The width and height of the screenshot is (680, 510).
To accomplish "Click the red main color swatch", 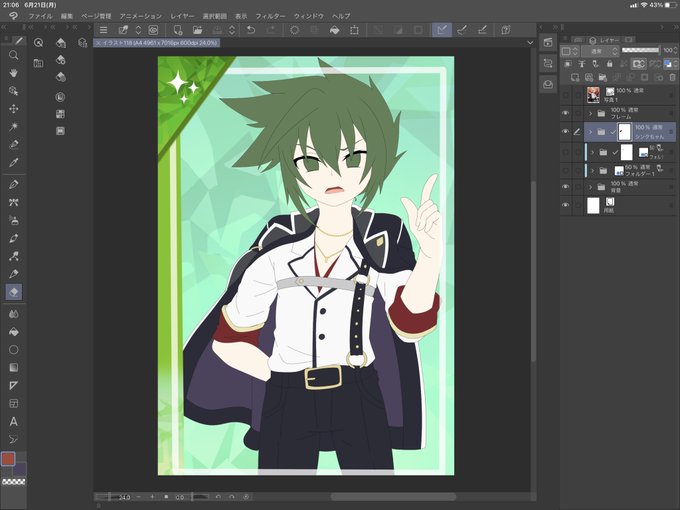I will coord(8,459).
